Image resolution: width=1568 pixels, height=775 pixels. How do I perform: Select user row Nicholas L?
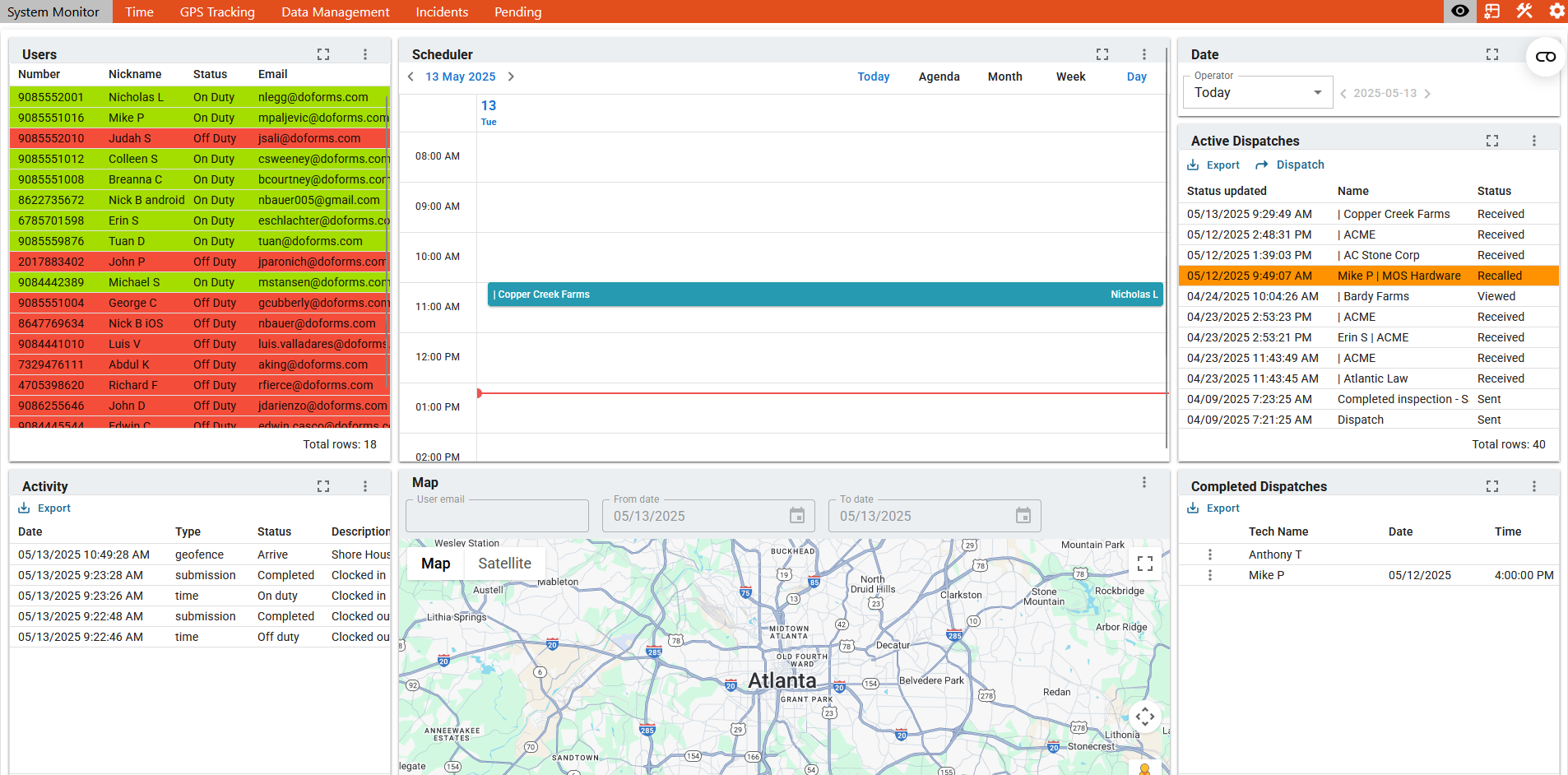(199, 97)
